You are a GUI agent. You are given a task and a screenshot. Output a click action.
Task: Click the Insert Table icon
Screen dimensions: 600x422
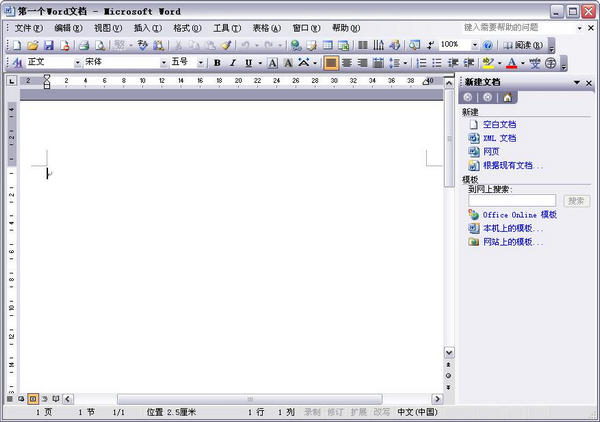[x=328, y=46]
